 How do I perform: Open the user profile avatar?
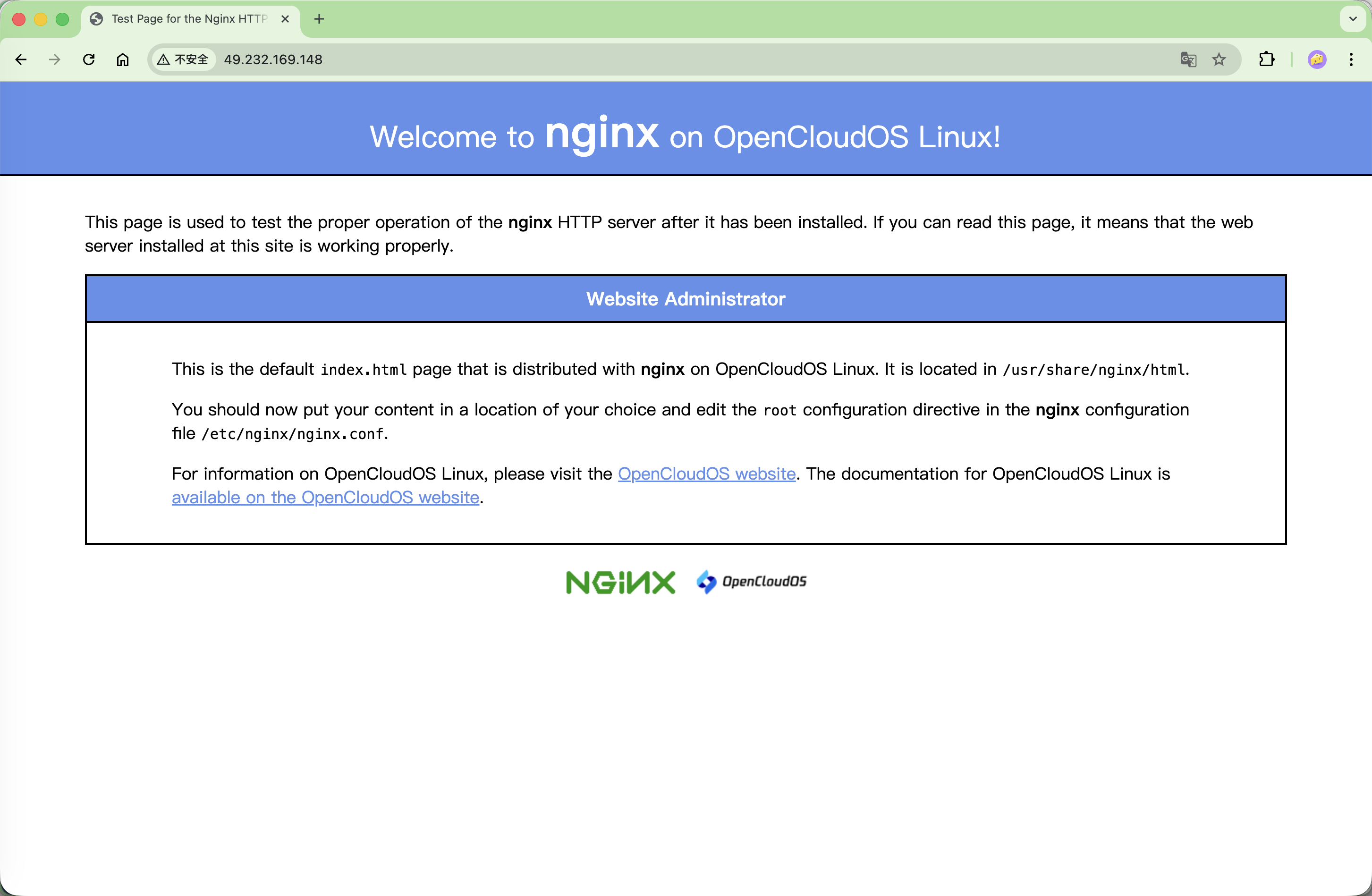(x=1317, y=59)
